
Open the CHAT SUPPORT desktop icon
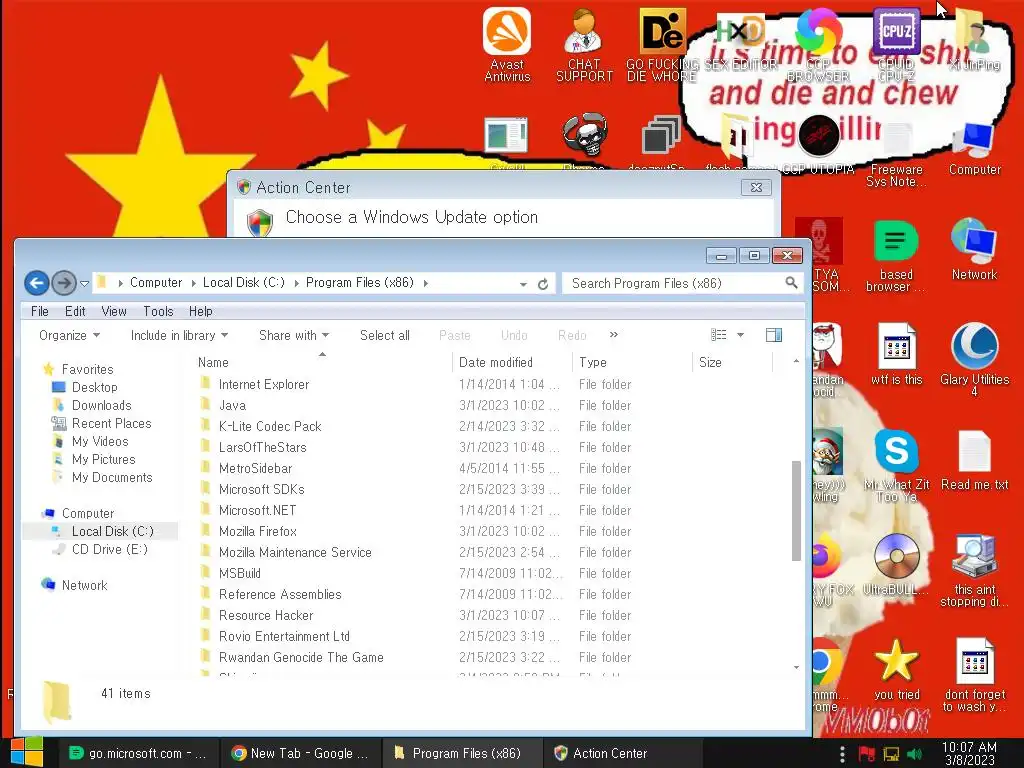(x=584, y=44)
